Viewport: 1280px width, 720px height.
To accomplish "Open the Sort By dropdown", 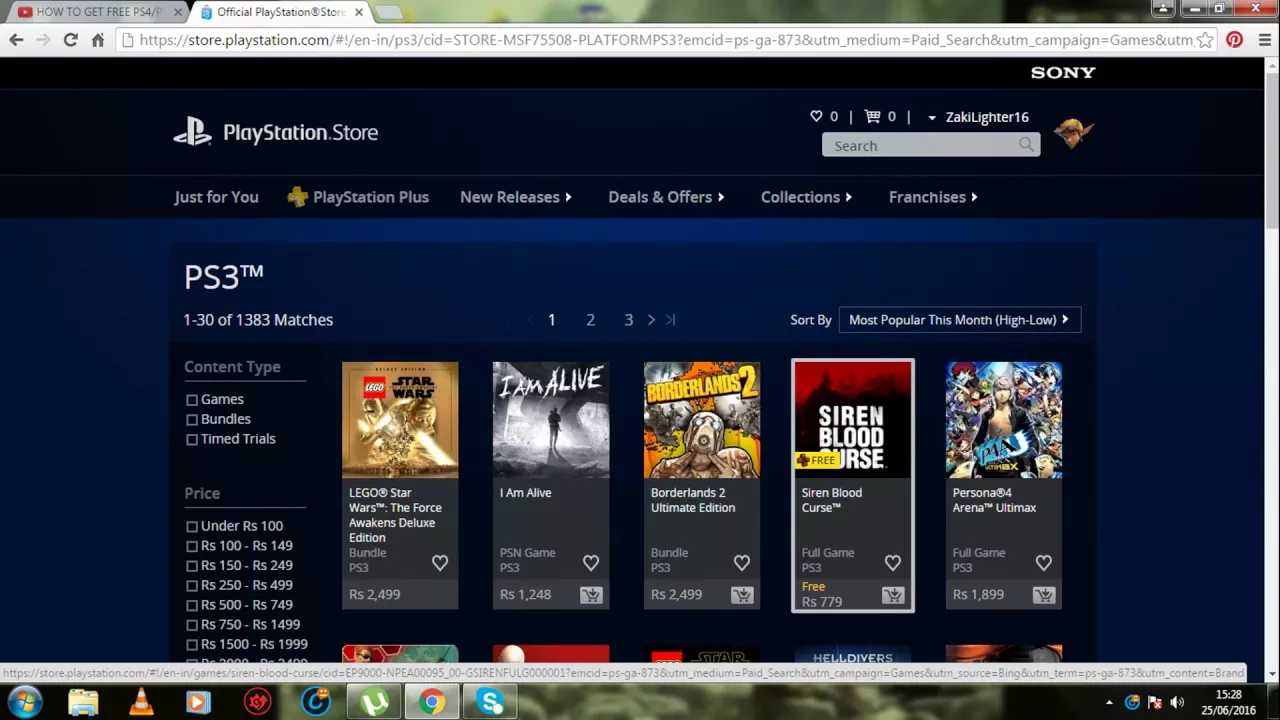I will click(x=959, y=320).
